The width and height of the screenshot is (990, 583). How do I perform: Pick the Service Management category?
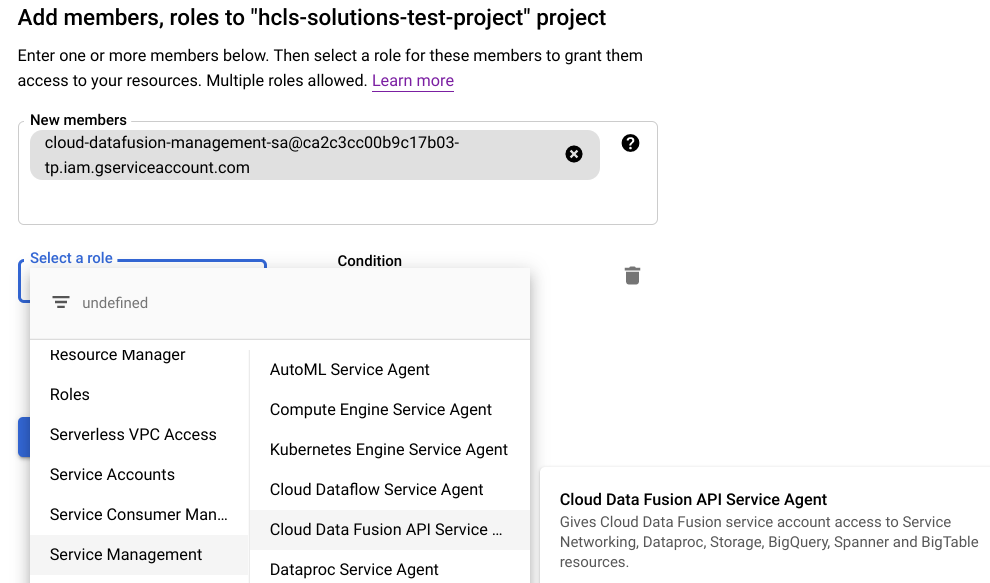(x=126, y=555)
